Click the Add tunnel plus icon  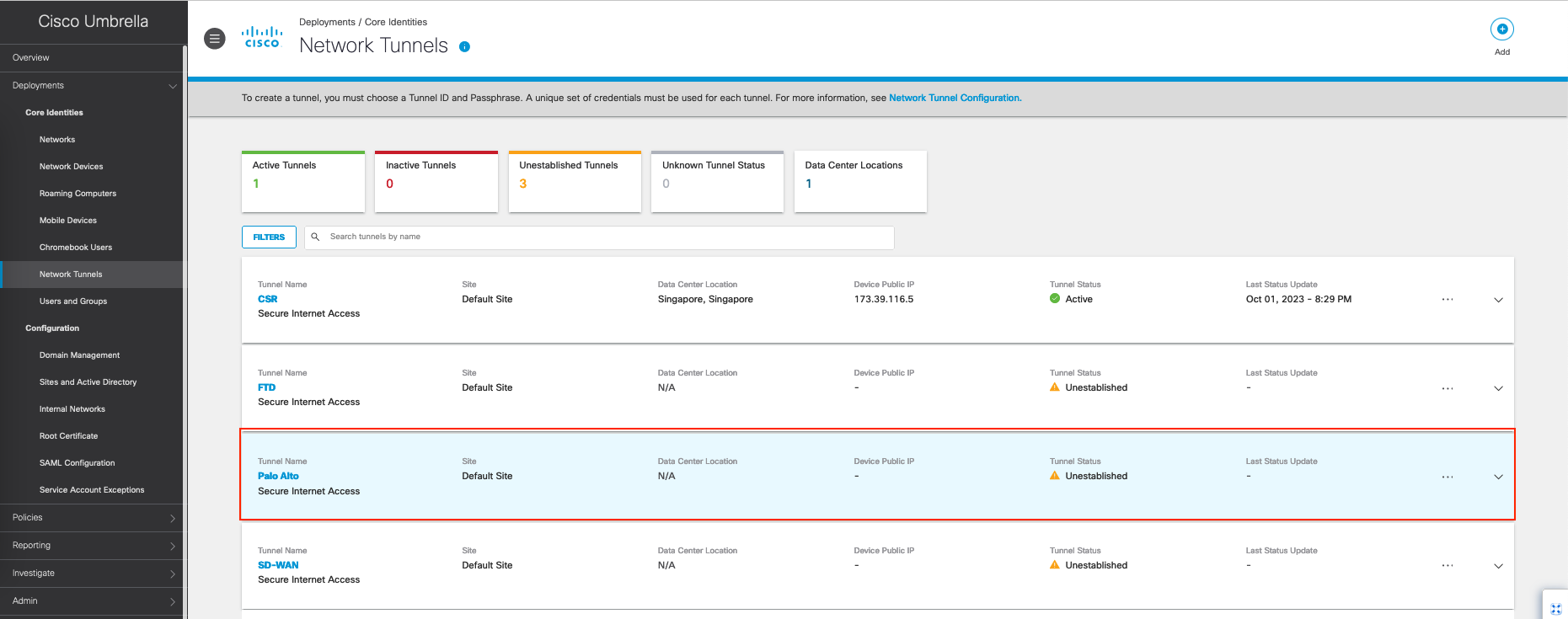[1501, 29]
